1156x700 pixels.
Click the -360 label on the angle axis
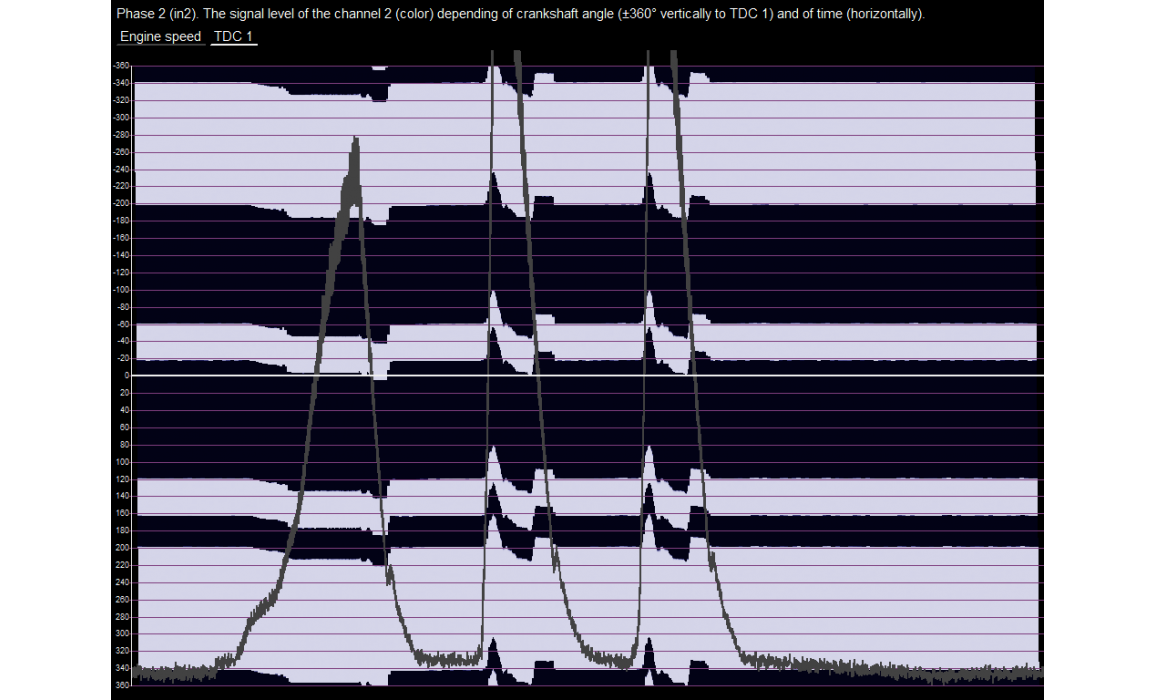[x=121, y=65]
